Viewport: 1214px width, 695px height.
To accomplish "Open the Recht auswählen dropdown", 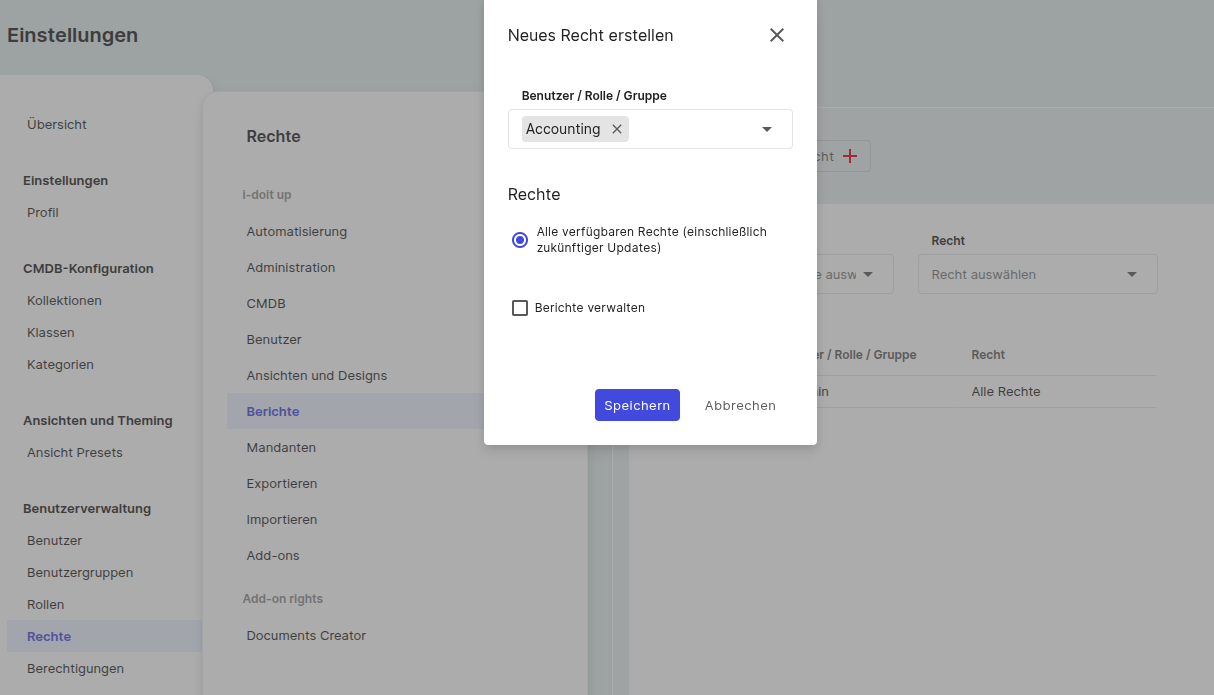I will [1037, 274].
